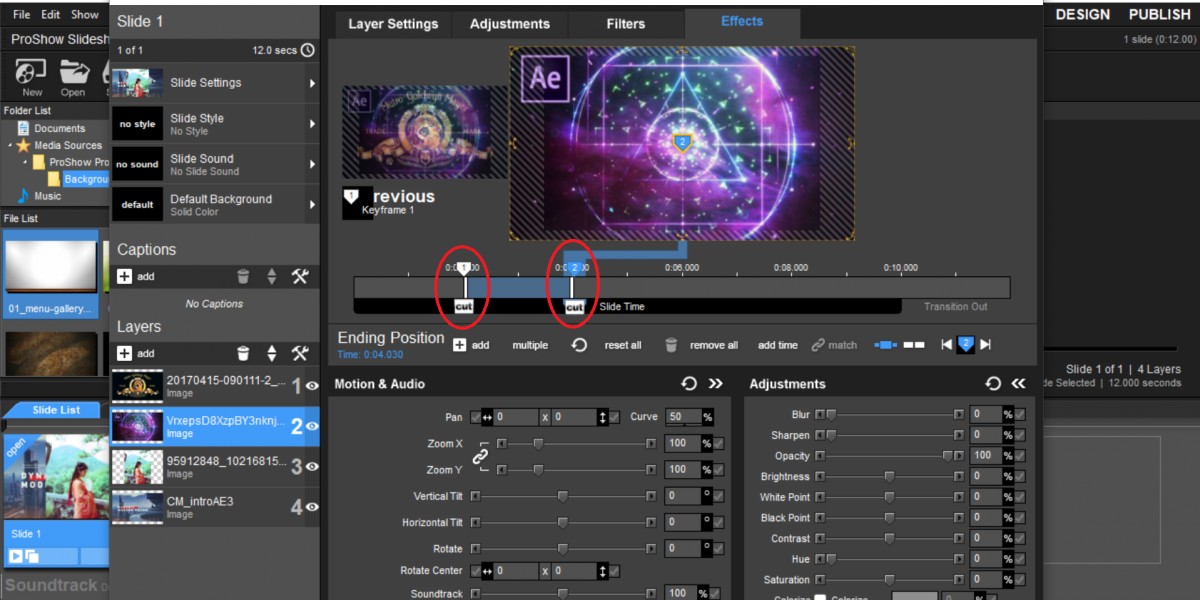1200x600 pixels.
Task: Open the Layers tools wrench icon
Action: point(300,353)
